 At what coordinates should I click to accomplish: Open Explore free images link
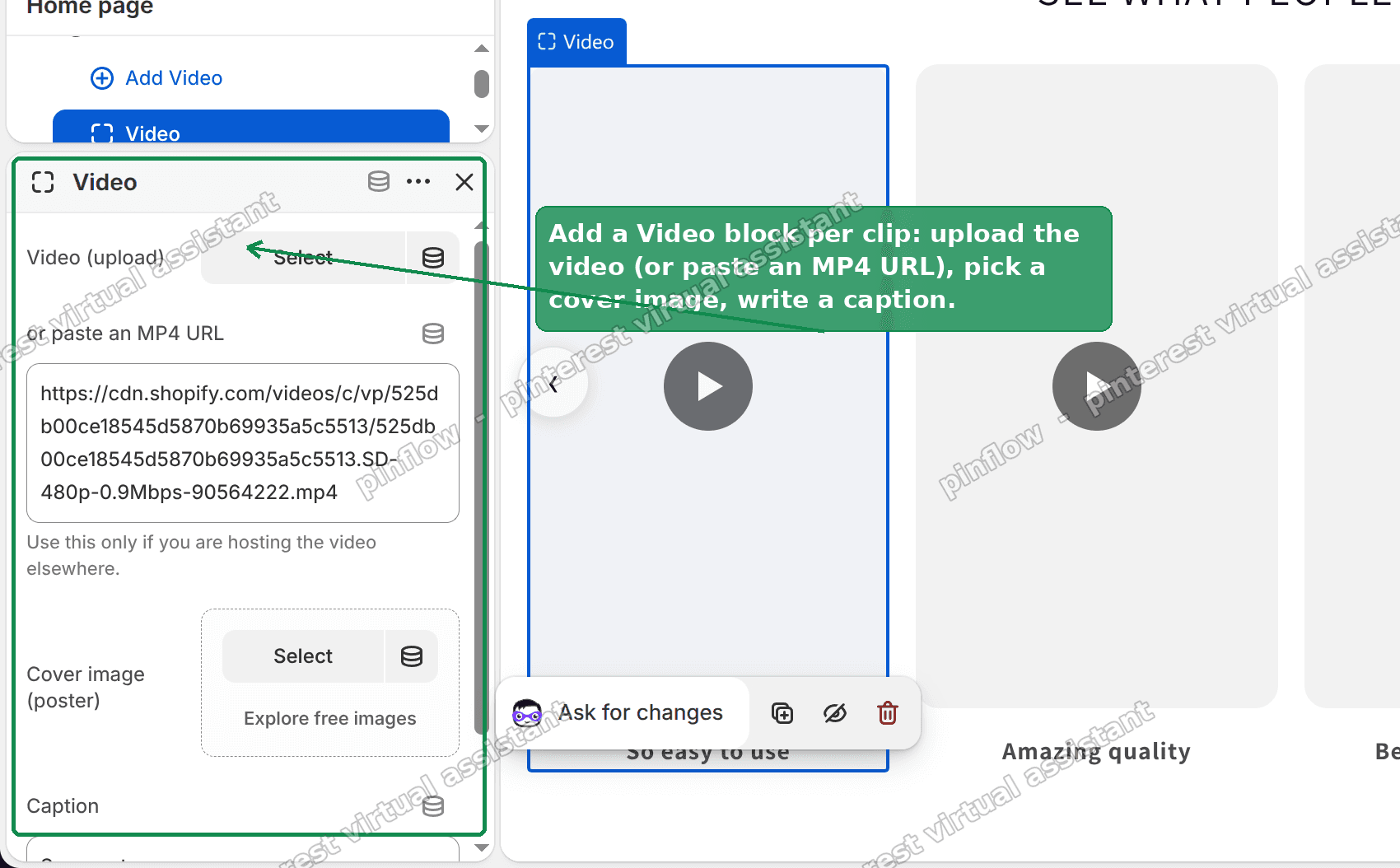pyautogui.click(x=330, y=719)
